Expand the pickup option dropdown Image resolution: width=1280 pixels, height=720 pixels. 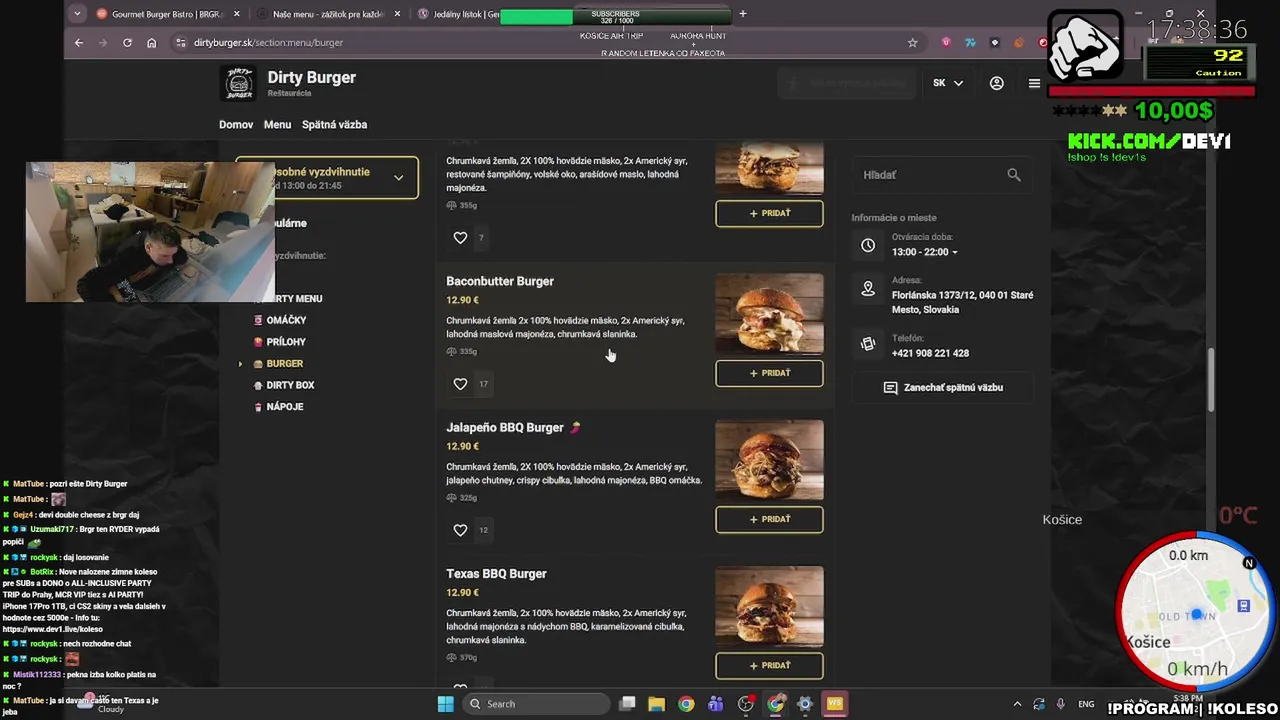coord(398,178)
